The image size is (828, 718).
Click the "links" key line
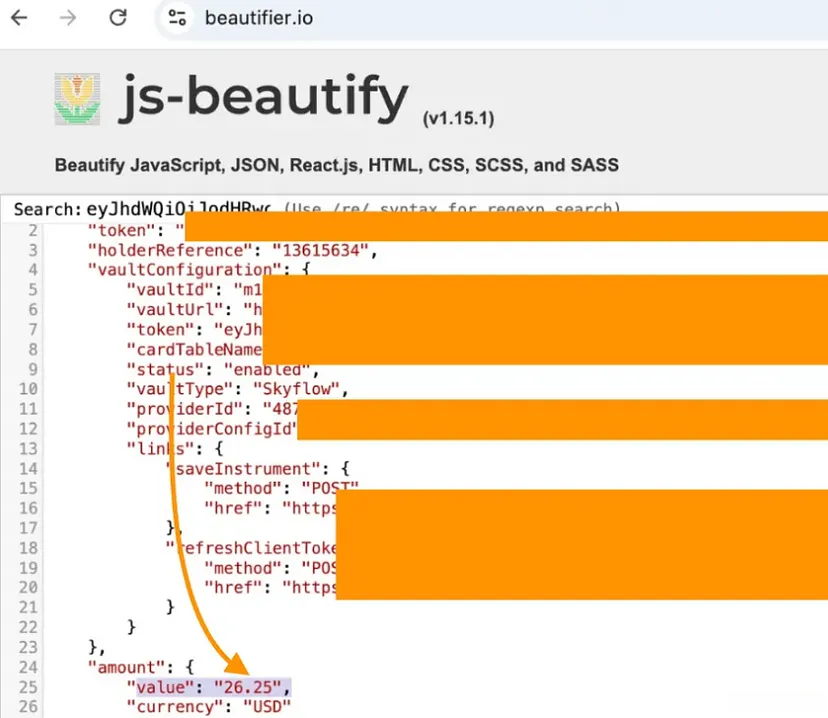point(175,449)
